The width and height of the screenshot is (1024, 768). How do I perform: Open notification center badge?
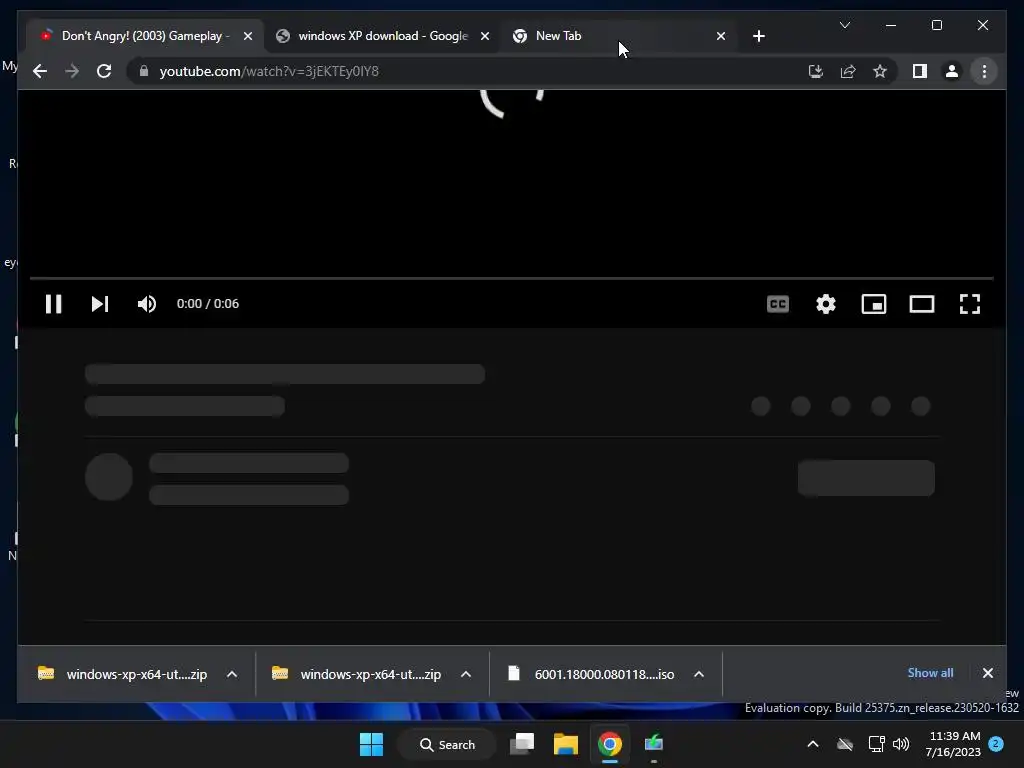click(996, 744)
